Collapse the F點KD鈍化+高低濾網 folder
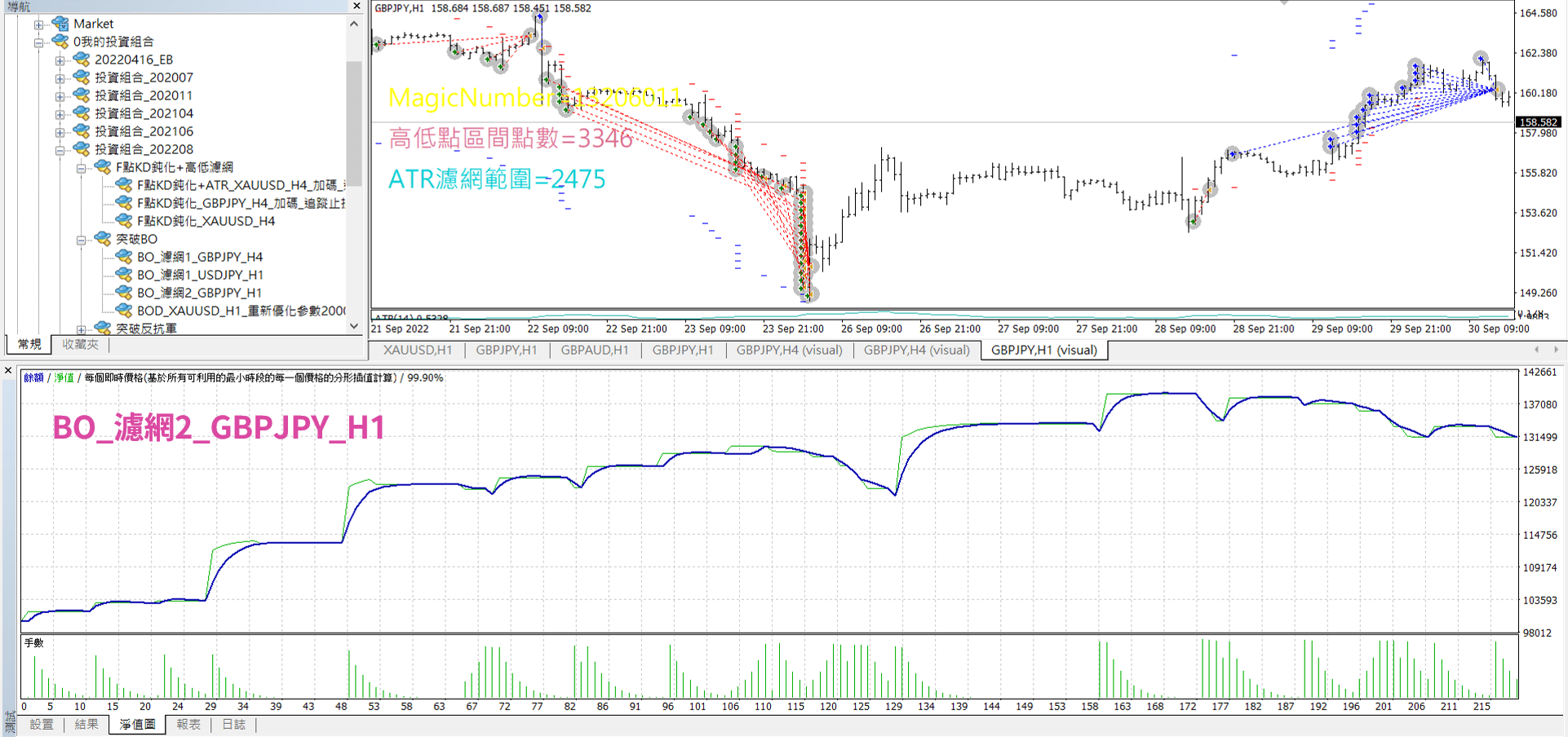Screen dimensions: 1568x737 click(x=81, y=168)
